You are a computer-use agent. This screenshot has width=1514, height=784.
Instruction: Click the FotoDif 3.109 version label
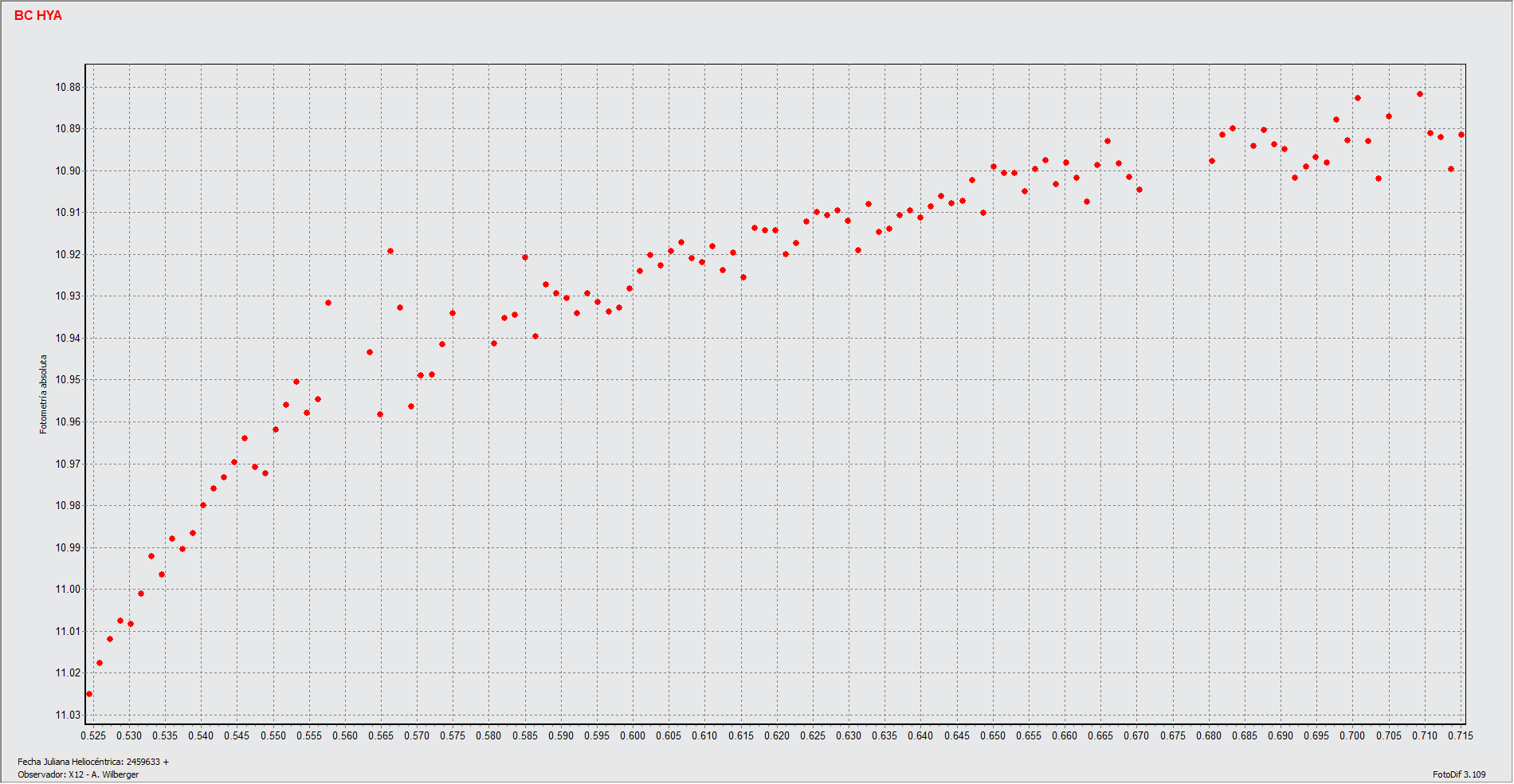[x=1458, y=774]
